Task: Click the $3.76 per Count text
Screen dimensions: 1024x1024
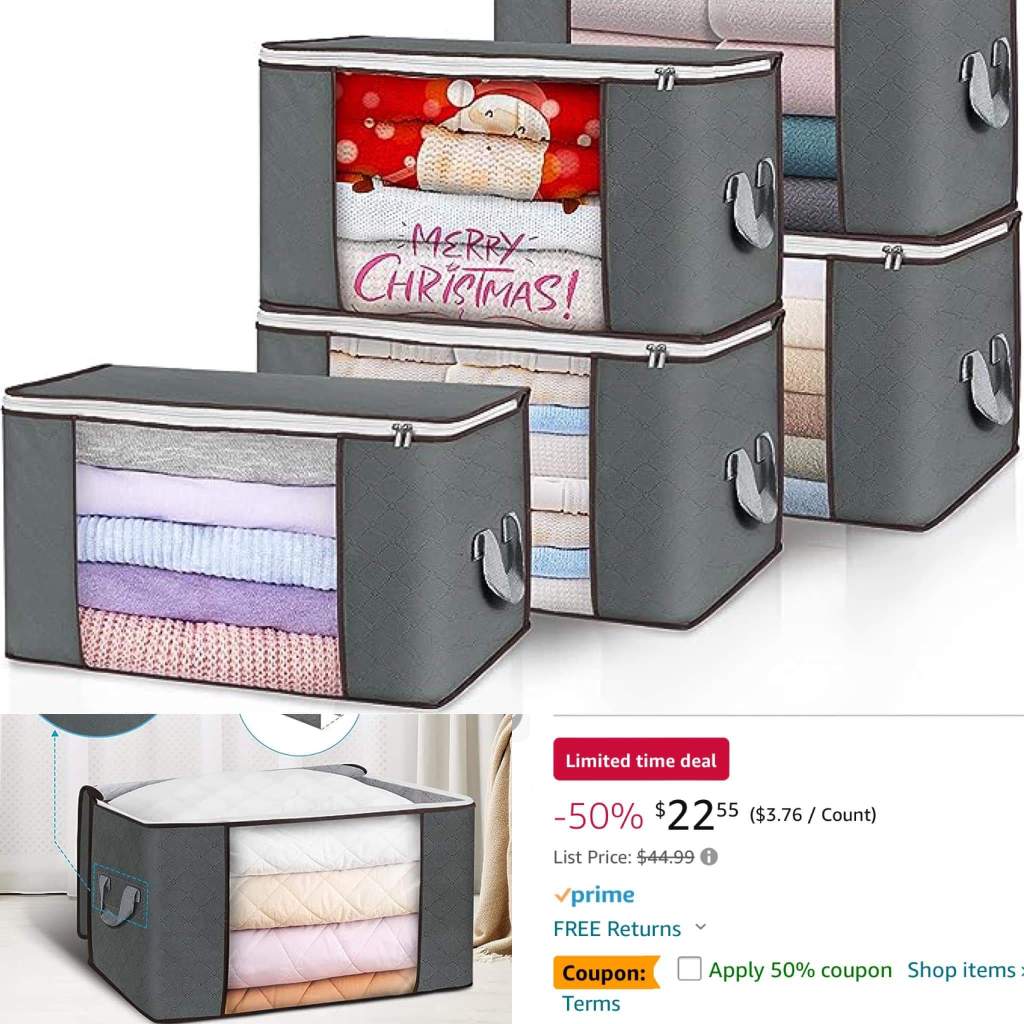Action: (813, 814)
